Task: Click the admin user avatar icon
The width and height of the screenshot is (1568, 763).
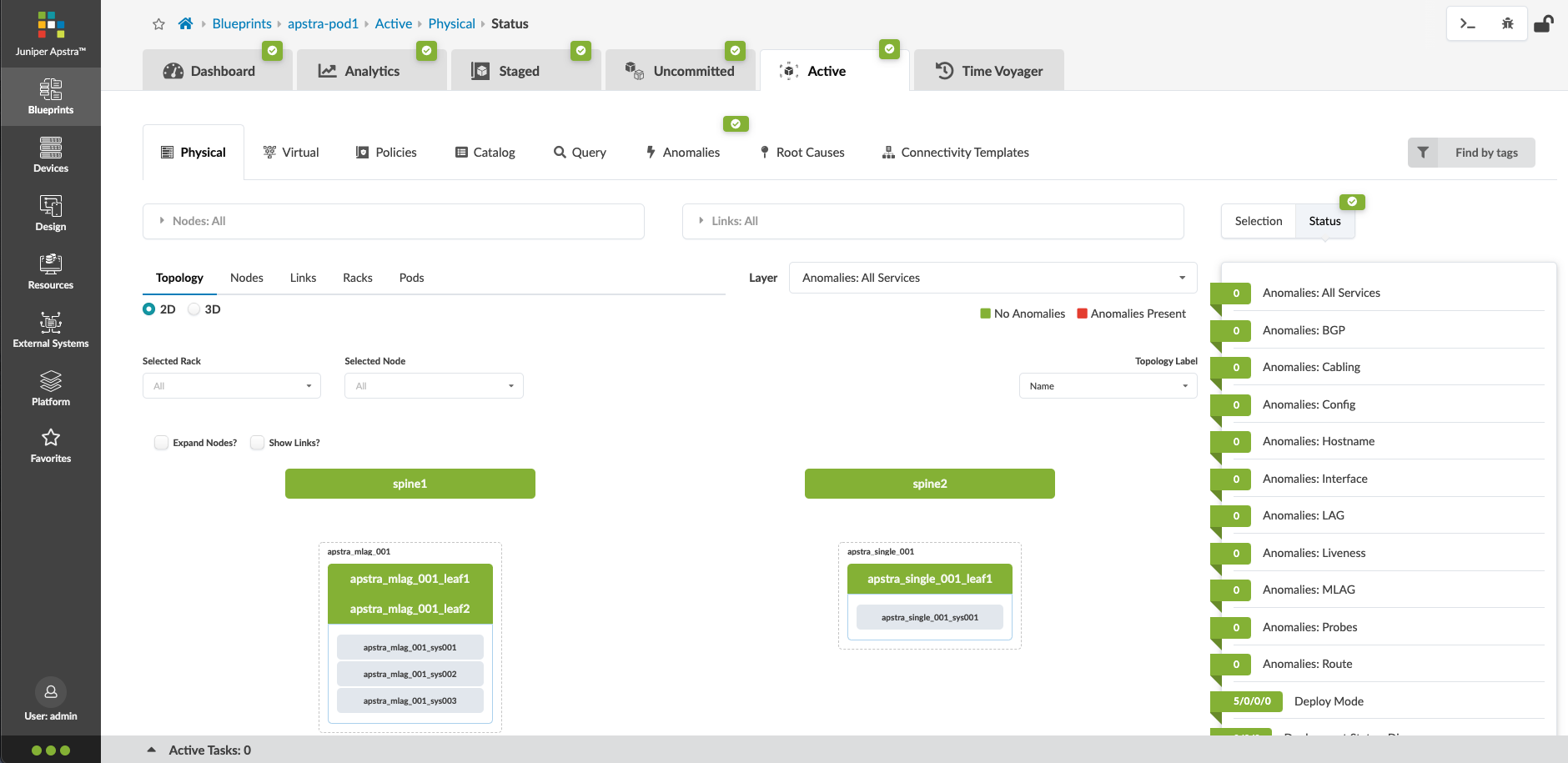Action: (51, 692)
